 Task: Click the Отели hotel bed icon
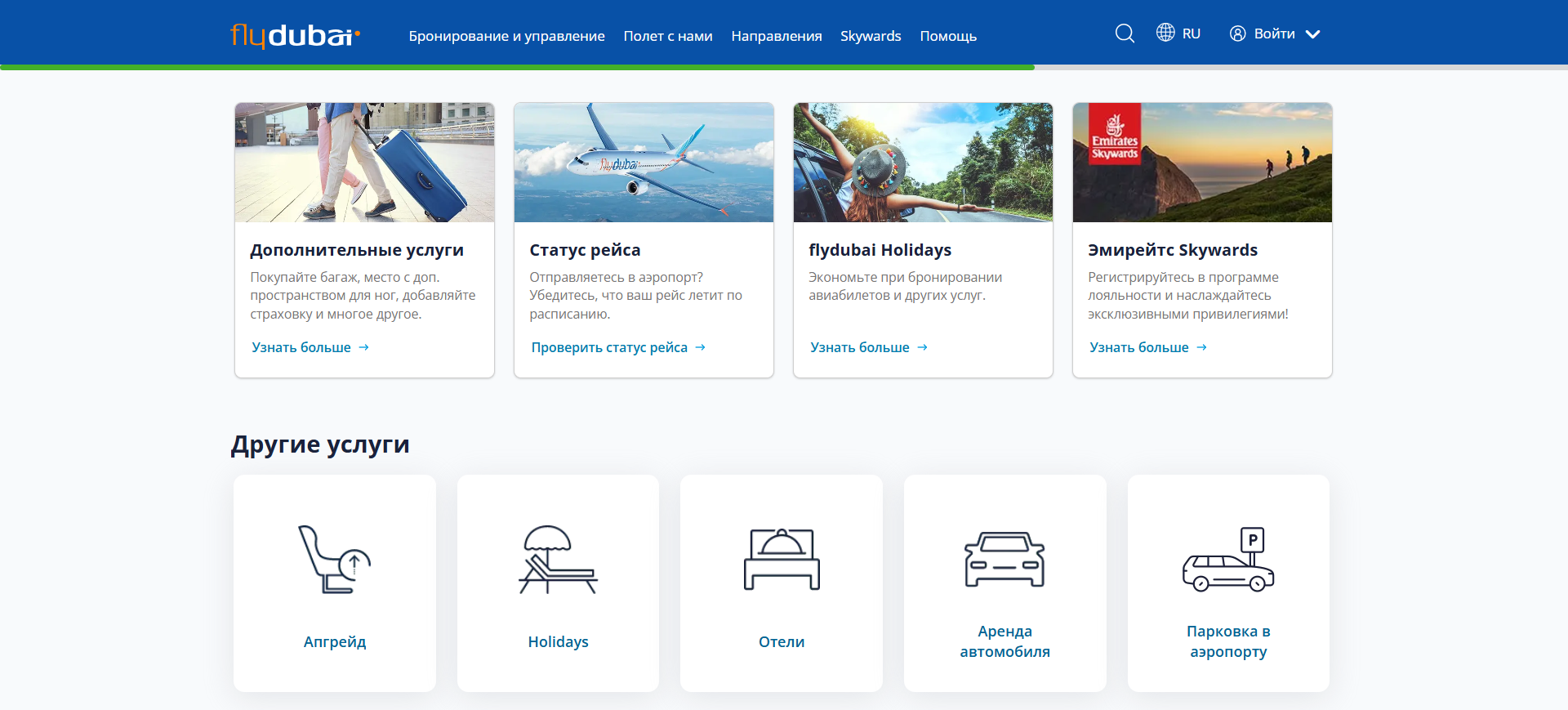(x=782, y=560)
